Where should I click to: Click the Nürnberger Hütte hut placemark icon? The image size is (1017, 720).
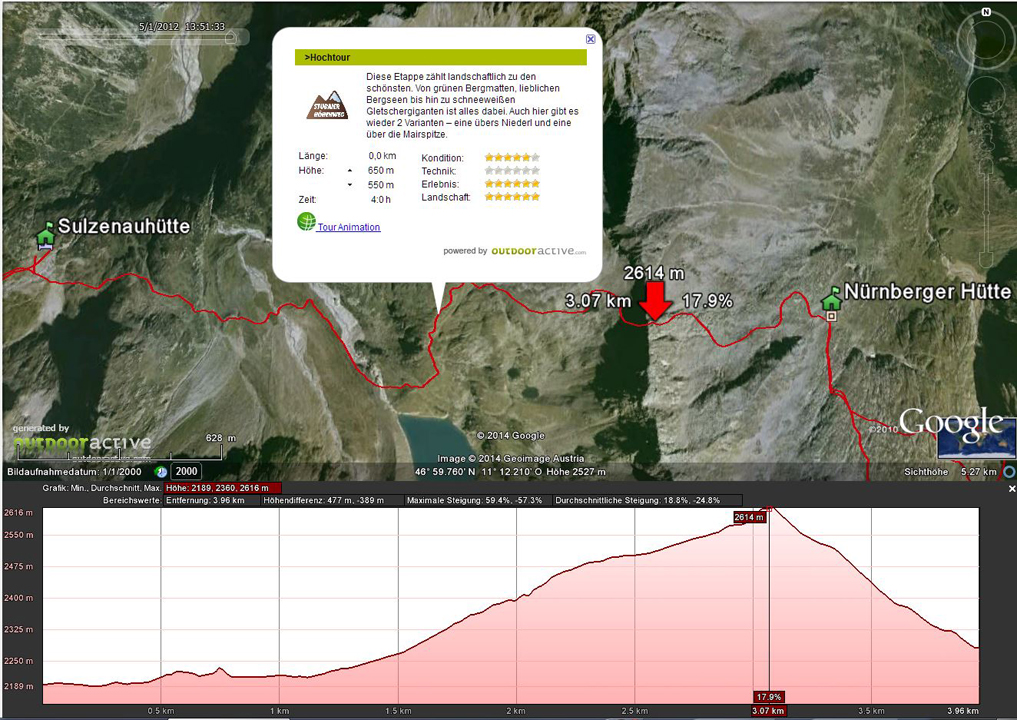[831, 299]
